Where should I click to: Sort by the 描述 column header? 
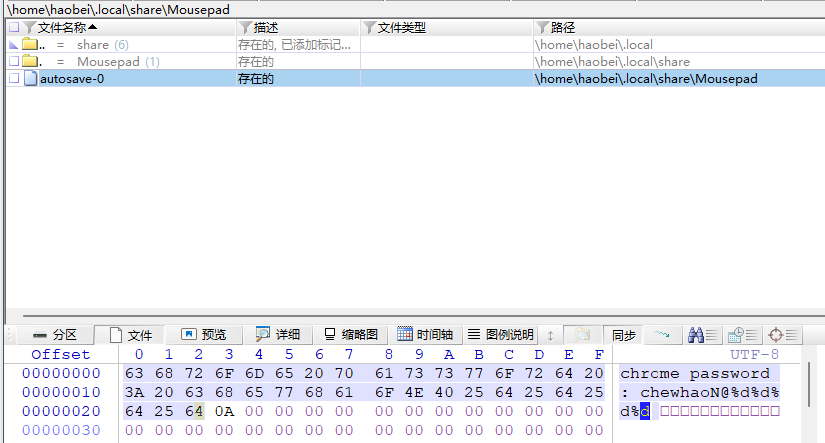[x=266, y=27]
